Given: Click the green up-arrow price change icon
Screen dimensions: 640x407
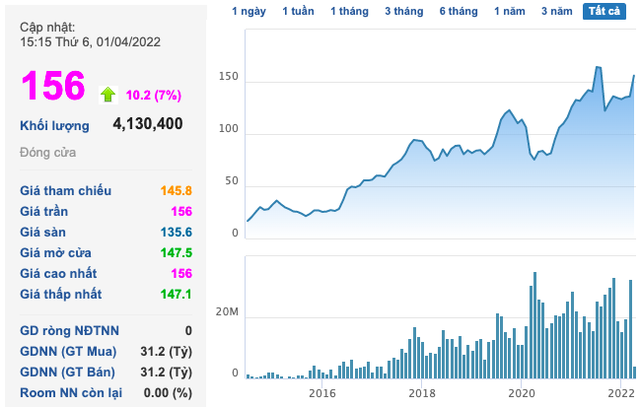Looking at the screenshot, I should click(x=108, y=95).
